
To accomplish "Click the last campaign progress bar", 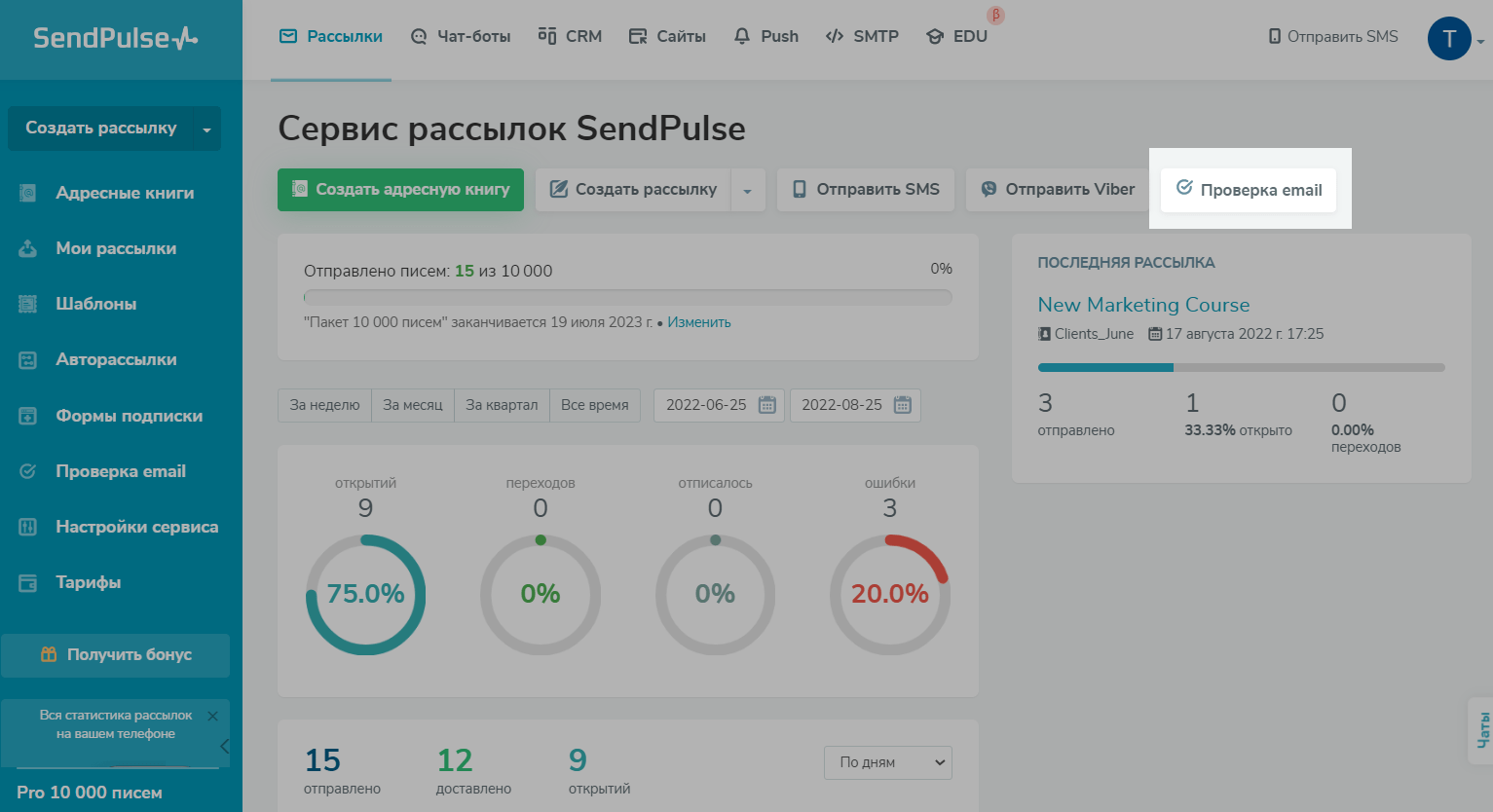I will (1242, 367).
